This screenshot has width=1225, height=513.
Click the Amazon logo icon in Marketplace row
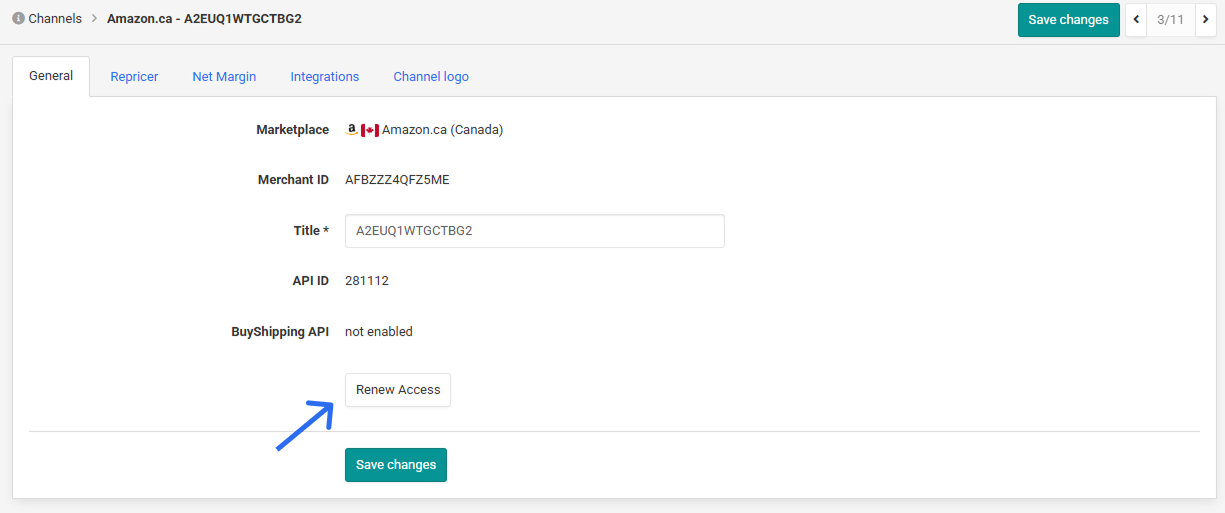pyautogui.click(x=352, y=130)
